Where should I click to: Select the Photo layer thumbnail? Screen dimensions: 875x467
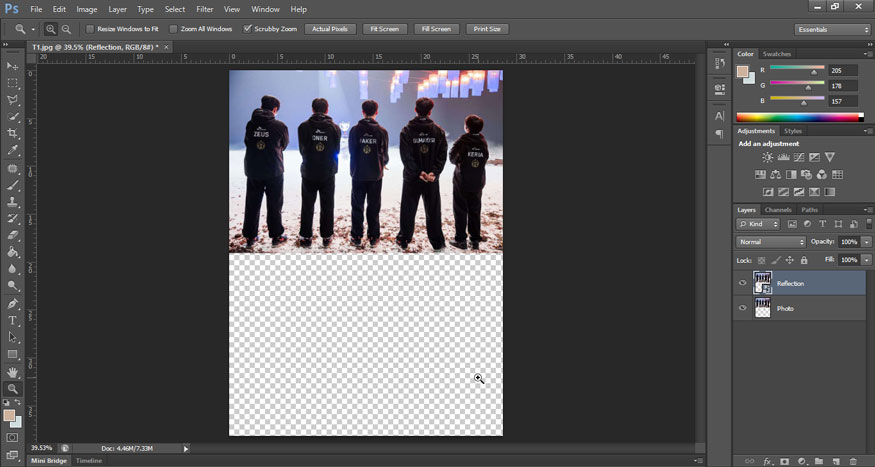[762, 308]
